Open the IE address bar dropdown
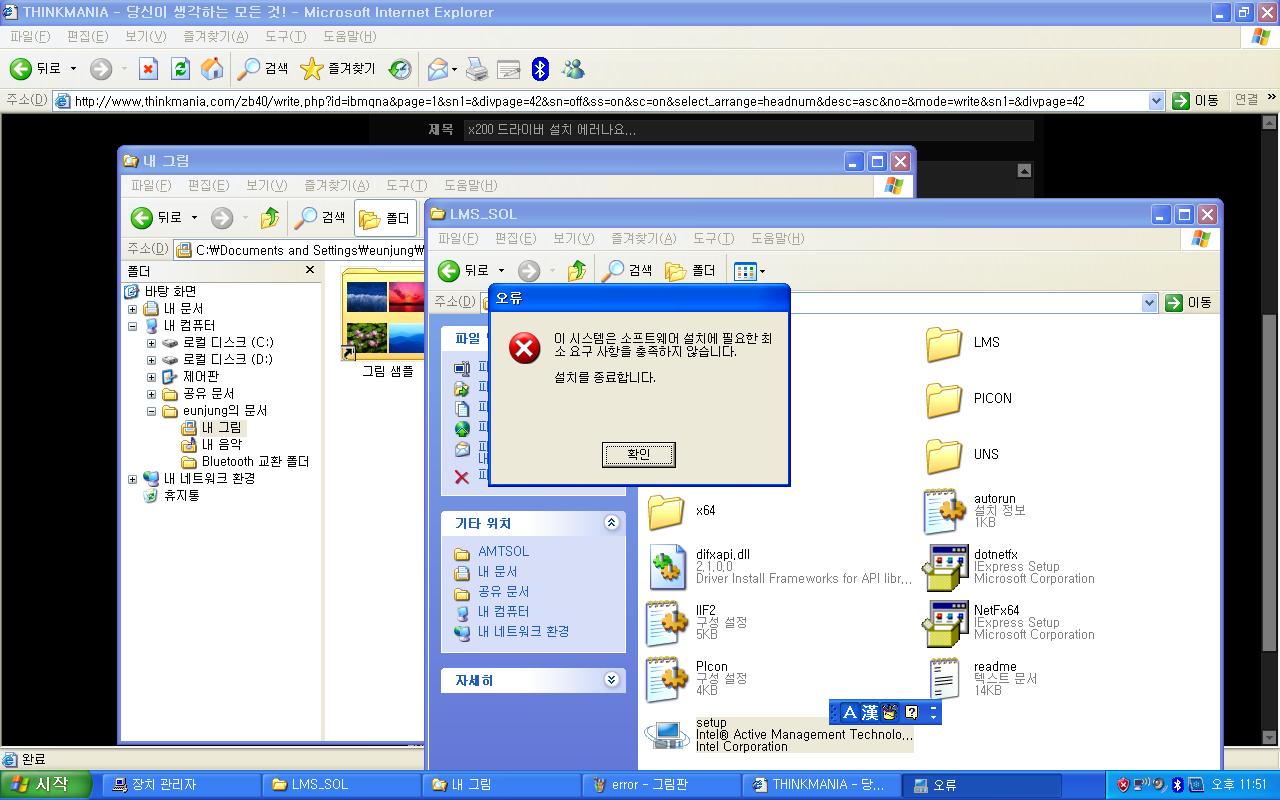 tap(1156, 101)
